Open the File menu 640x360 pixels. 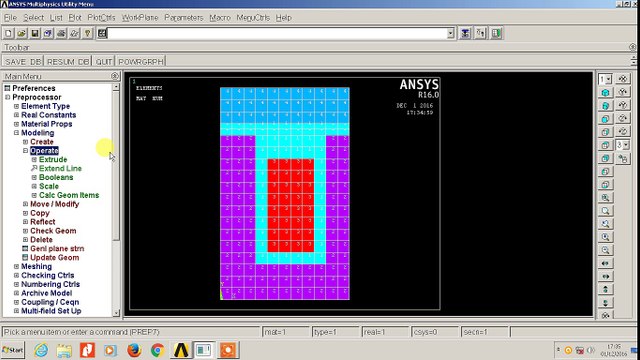pyautogui.click(x=10, y=18)
